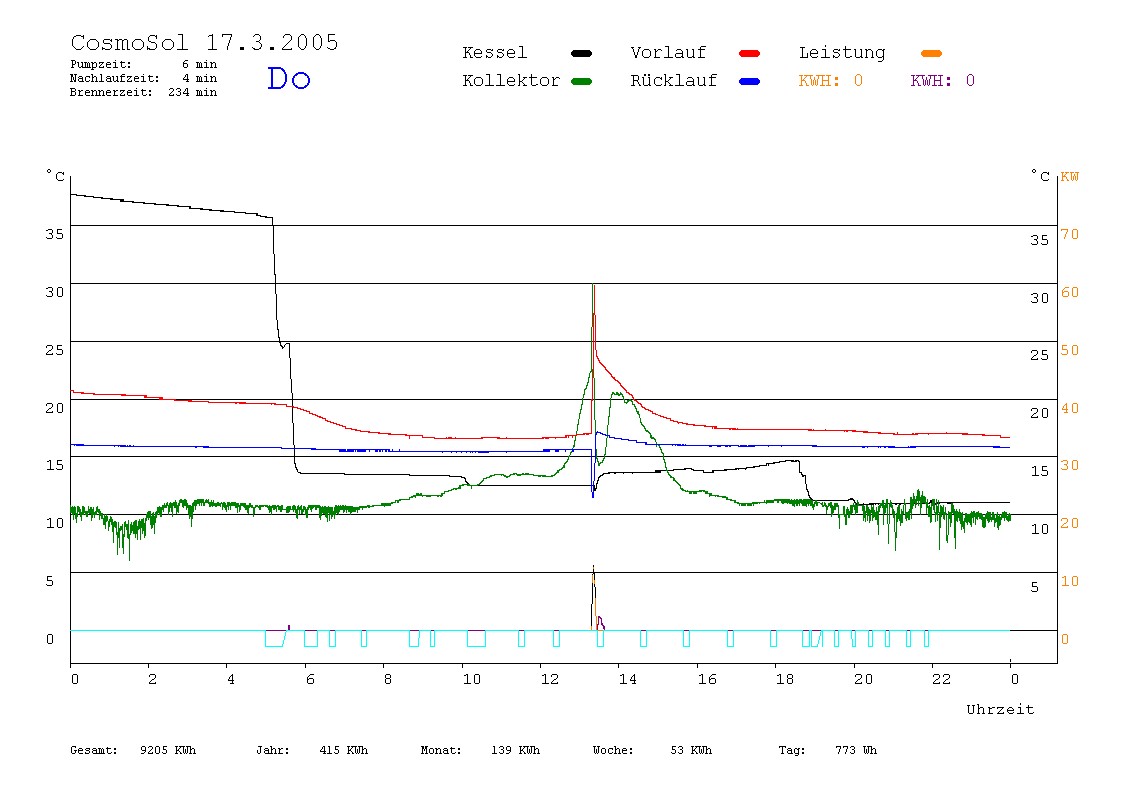The image size is (1148, 812).
Task: Click the blue weekday label "Do"
Action: pos(289,78)
